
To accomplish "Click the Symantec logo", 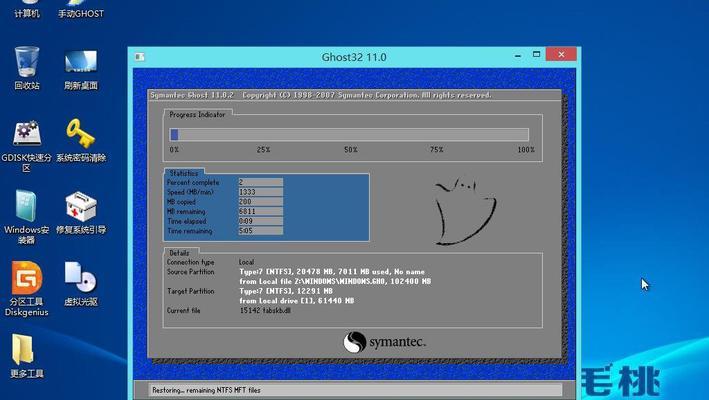I will (x=384, y=342).
